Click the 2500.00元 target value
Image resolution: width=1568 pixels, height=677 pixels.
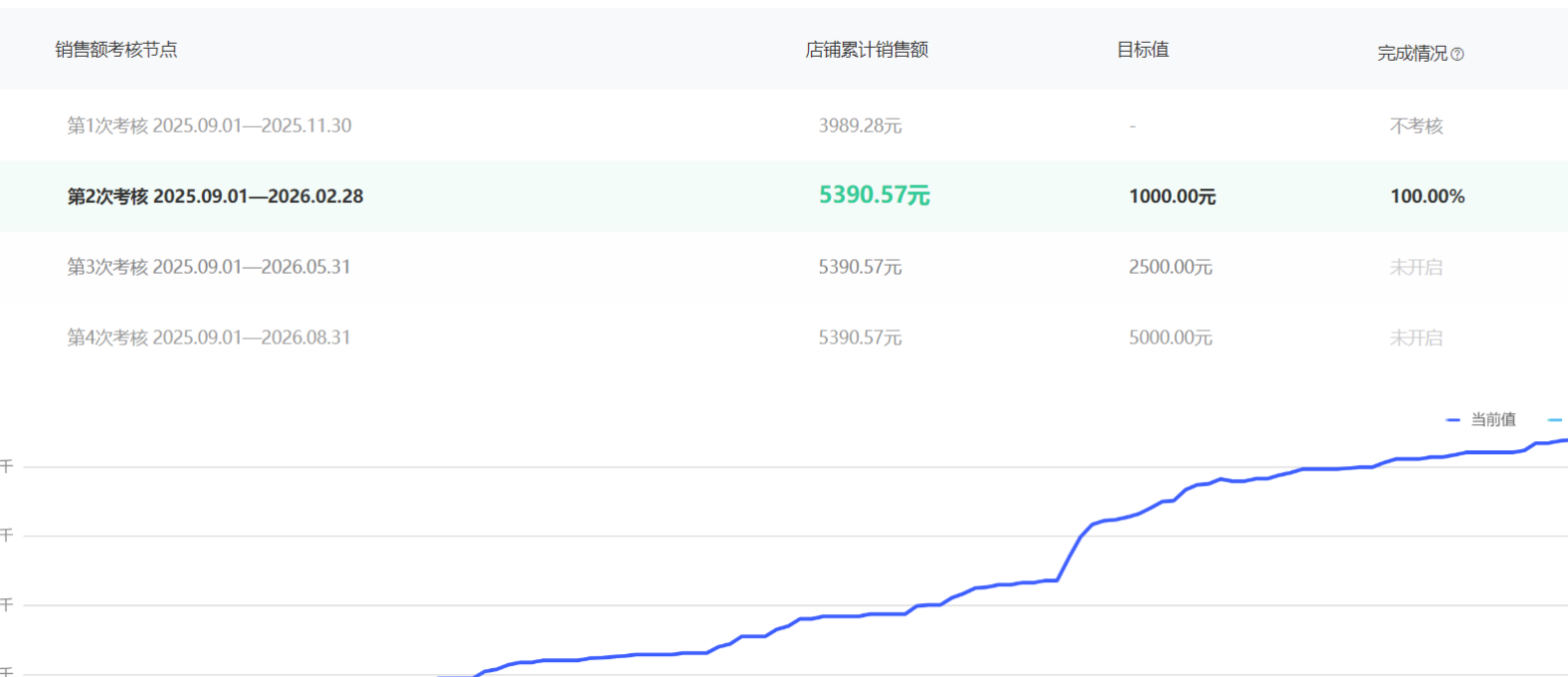[1170, 267]
